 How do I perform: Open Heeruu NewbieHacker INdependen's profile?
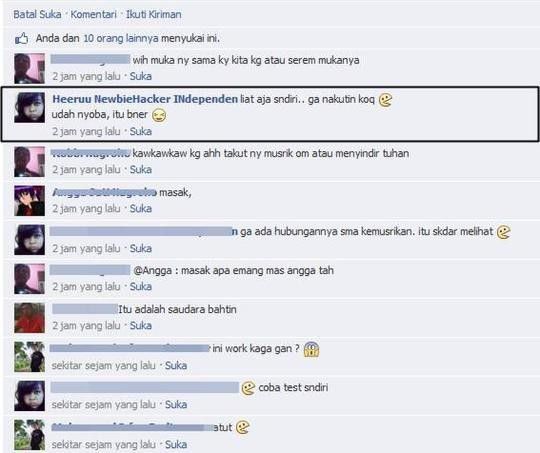point(145,99)
